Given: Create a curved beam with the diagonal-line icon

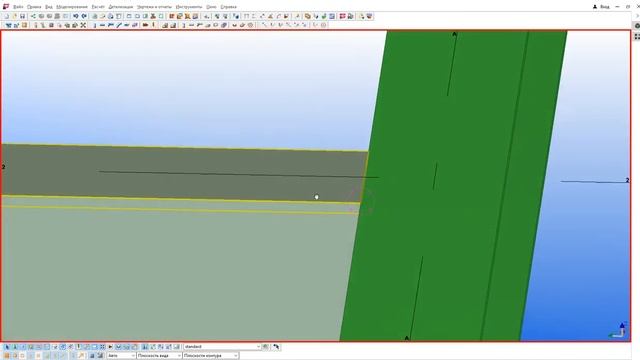Looking at the screenshot, I should 119,25.
